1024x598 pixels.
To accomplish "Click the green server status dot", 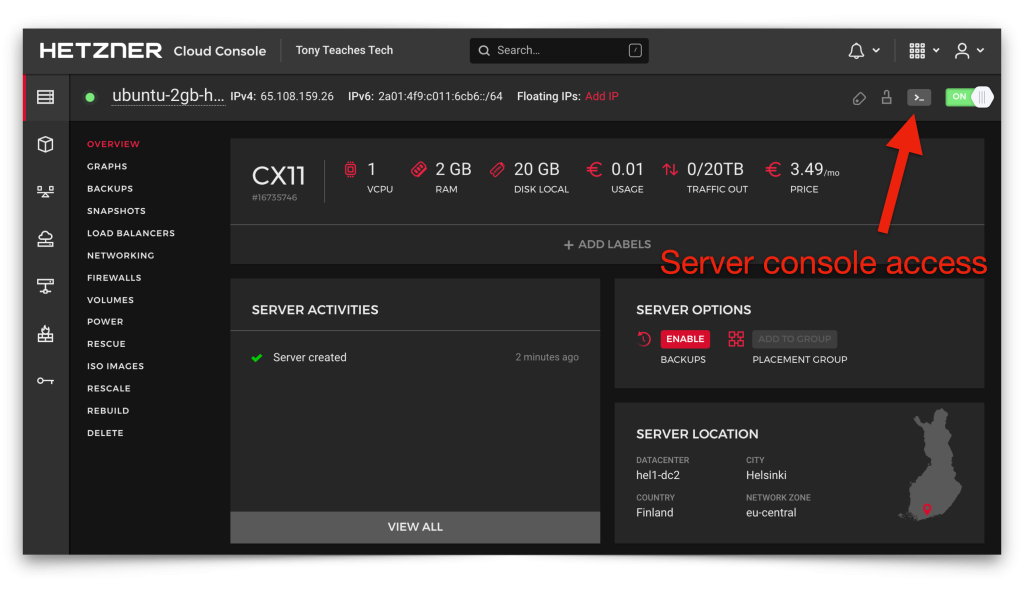I will tap(90, 97).
